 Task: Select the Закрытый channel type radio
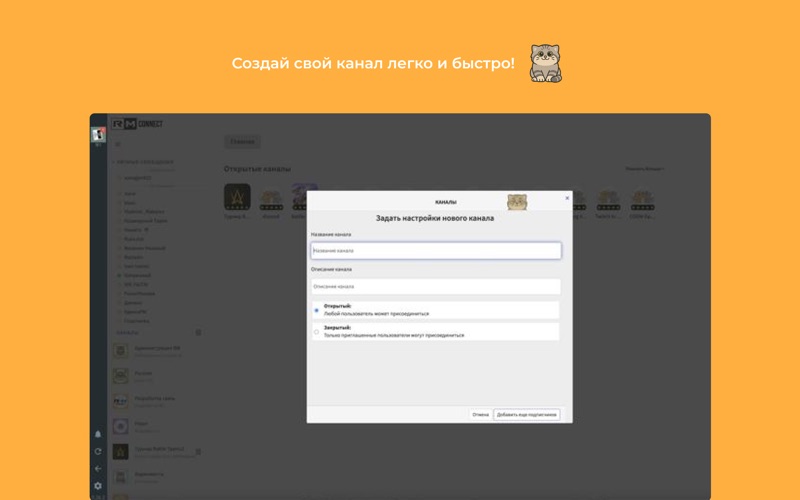[x=316, y=332]
